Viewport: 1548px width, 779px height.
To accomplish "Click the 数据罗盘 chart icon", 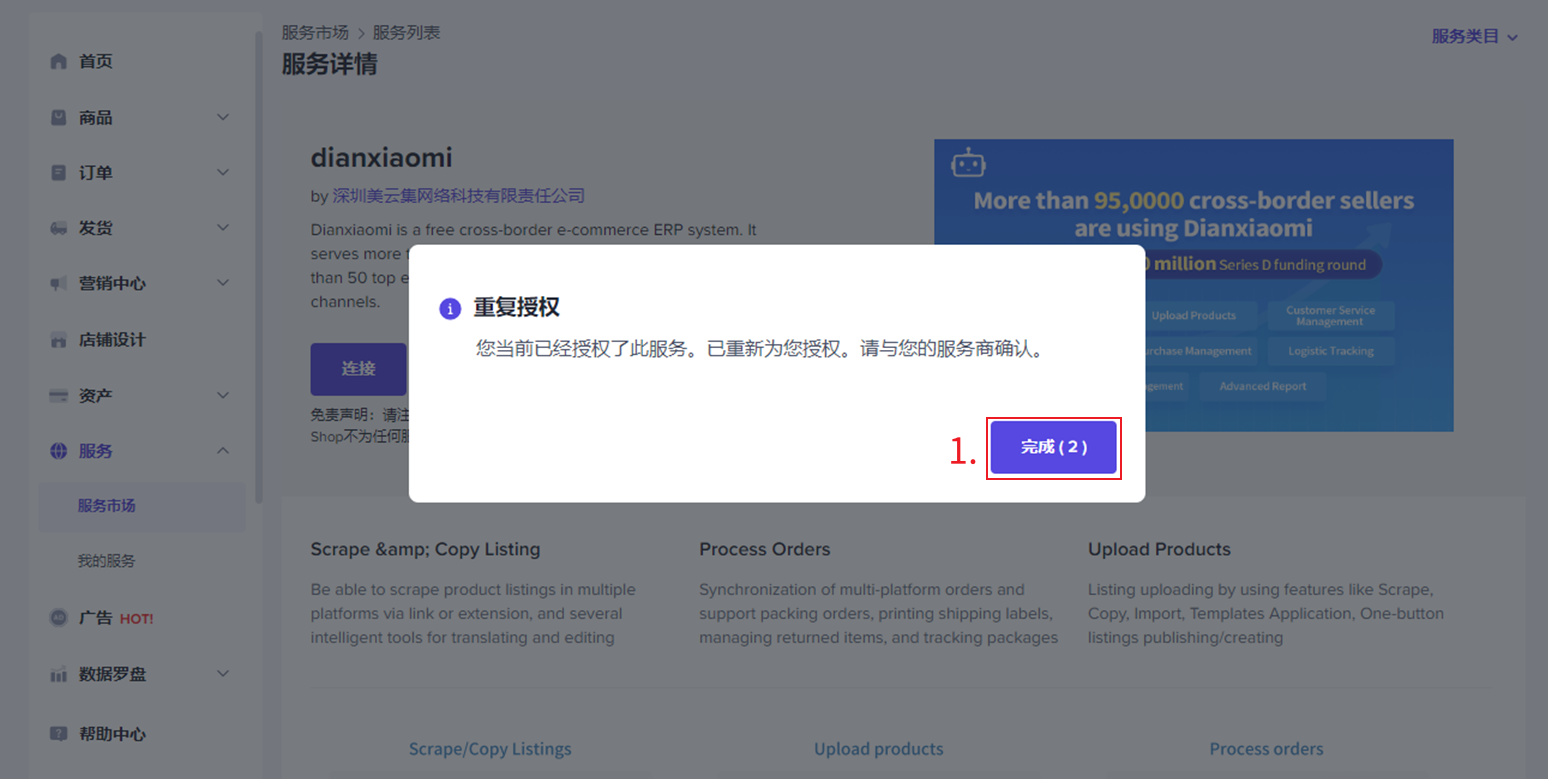I will pyautogui.click(x=59, y=674).
